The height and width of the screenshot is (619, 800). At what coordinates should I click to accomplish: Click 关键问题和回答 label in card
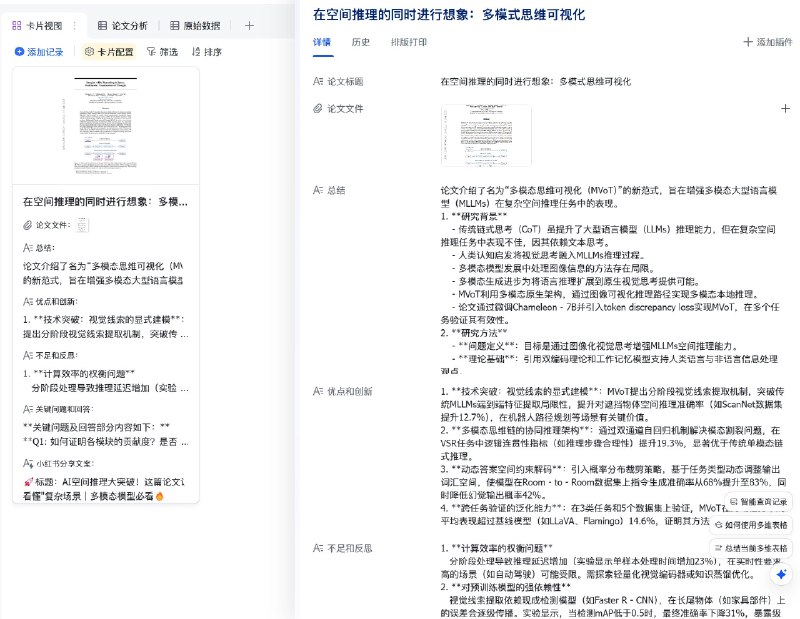(x=59, y=409)
